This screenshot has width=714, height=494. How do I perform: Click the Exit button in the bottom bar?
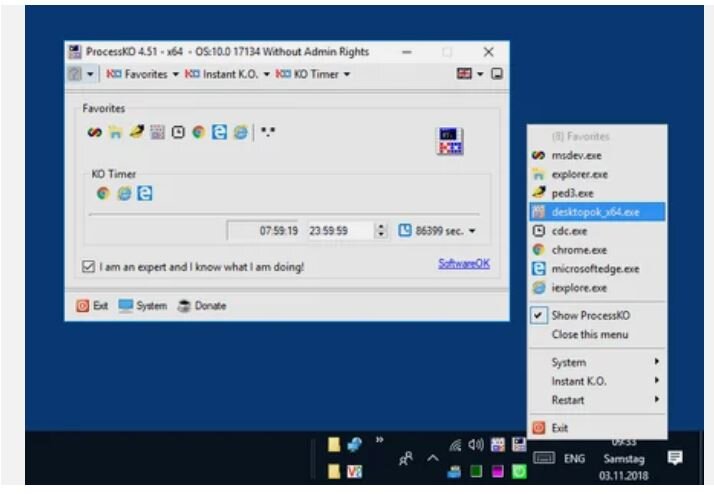click(x=92, y=306)
